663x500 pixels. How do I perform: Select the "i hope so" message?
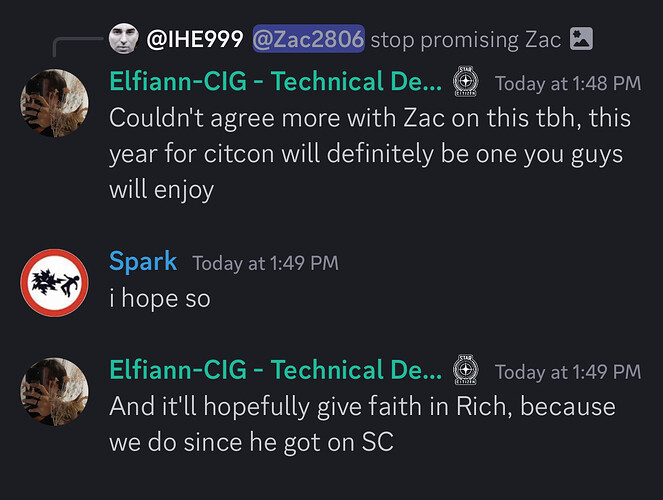tap(160, 298)
